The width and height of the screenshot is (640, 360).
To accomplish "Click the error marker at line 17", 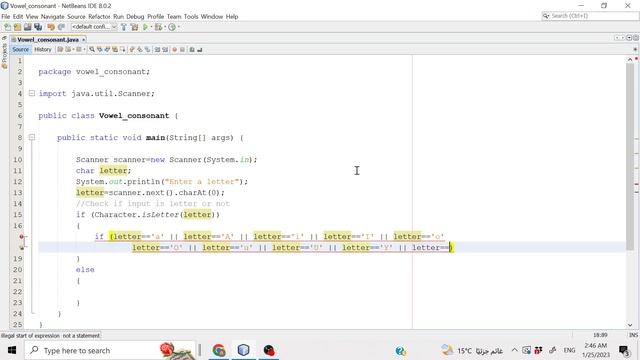I will tap(22, 236).
